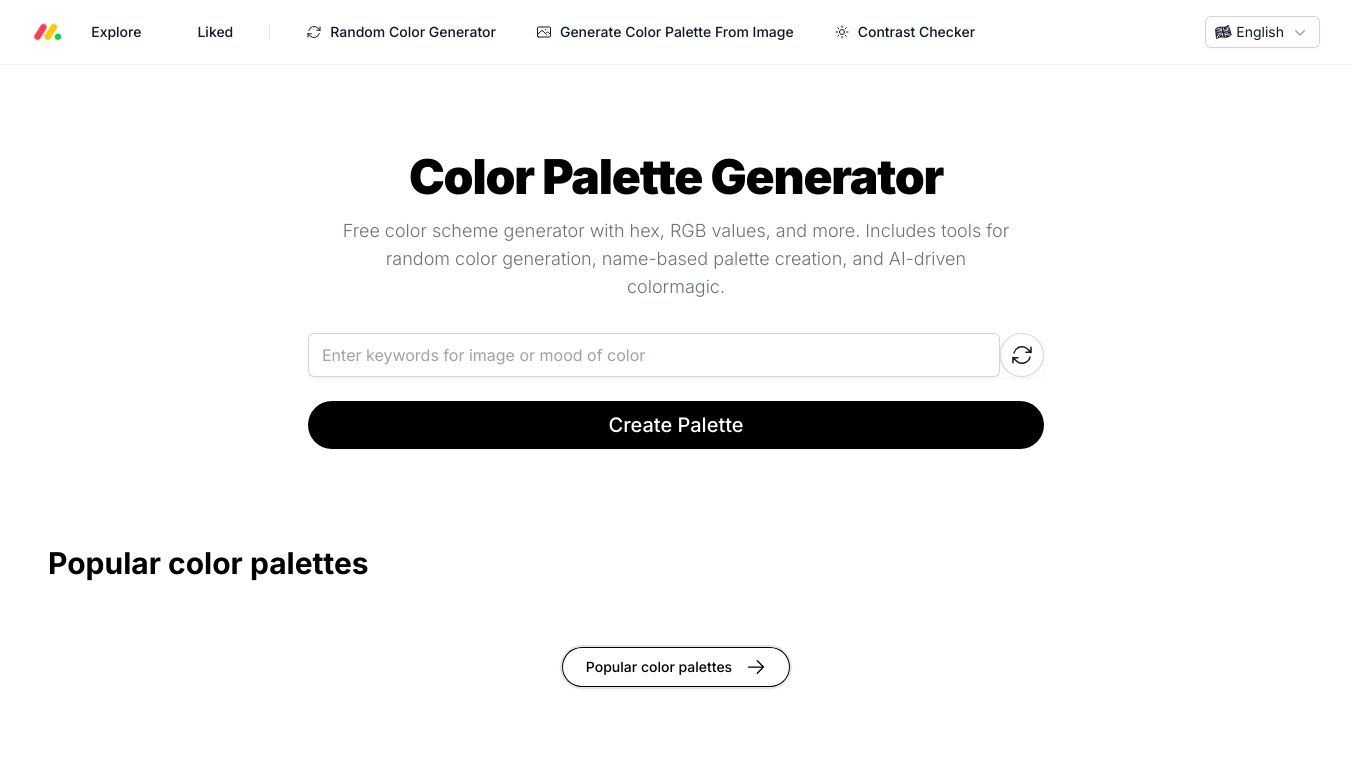
Task: Click the Random Color Generator refresh icon
Action: click(314, 32)
